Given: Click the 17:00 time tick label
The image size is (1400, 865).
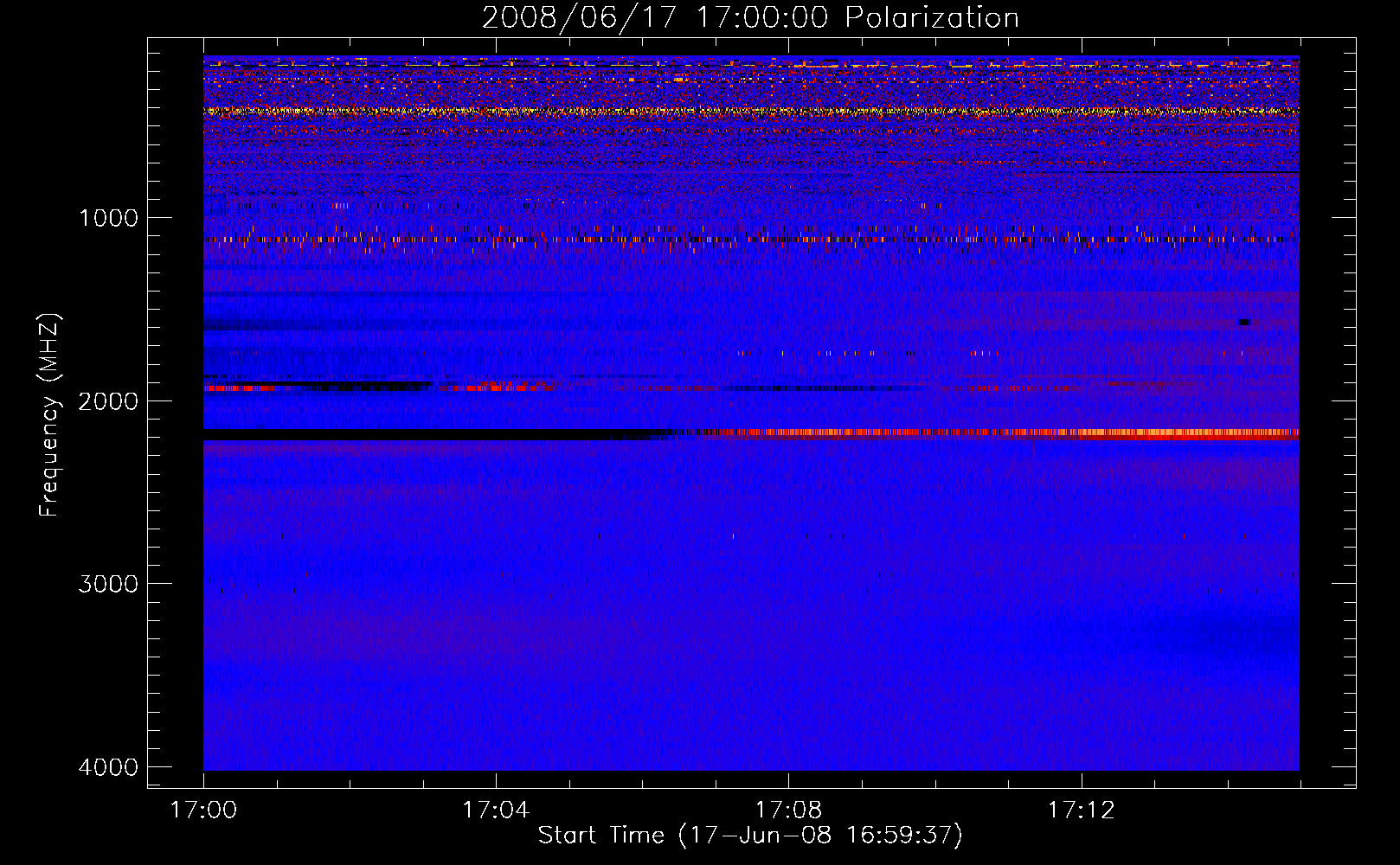Looking at the screenshot, I should tap(203, 811).
